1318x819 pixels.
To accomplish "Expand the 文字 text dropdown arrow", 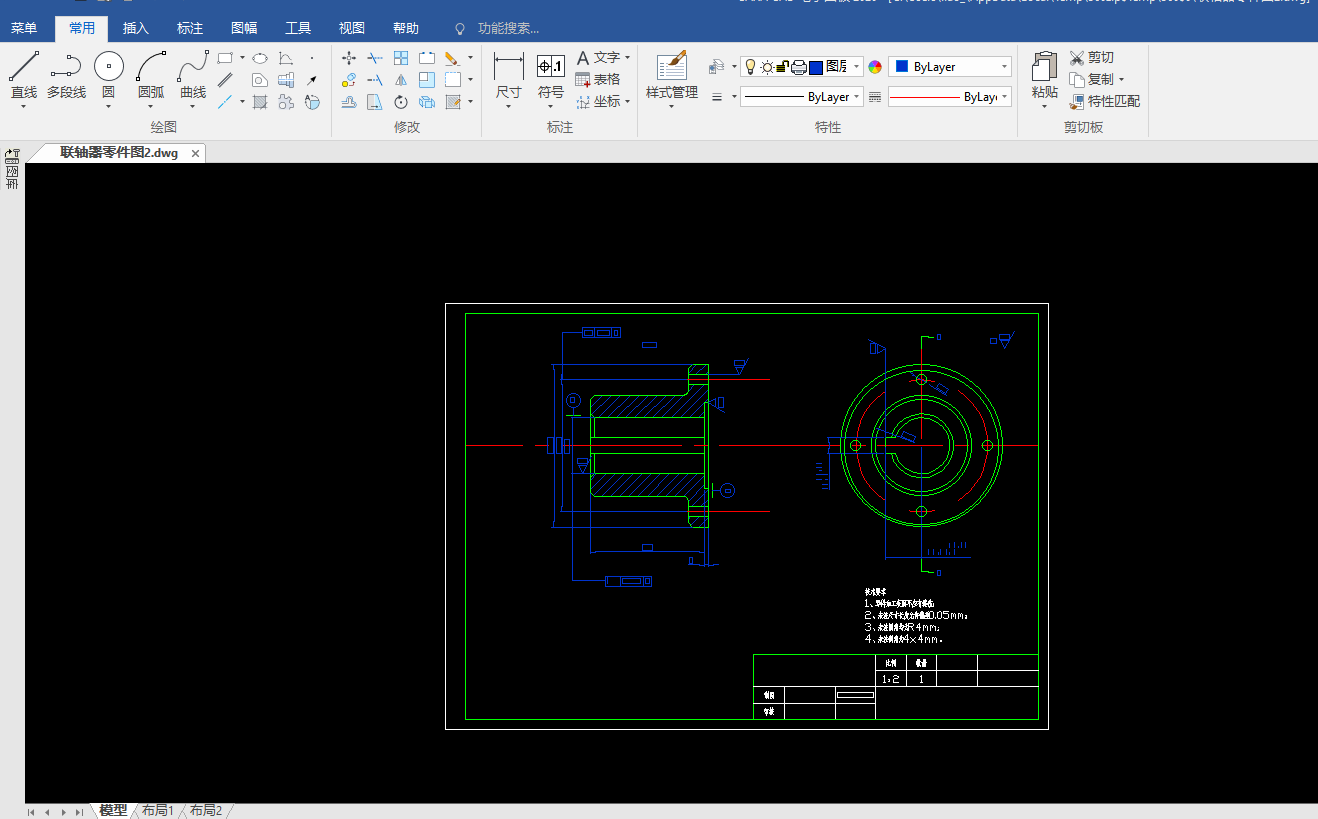I will 628,58.
